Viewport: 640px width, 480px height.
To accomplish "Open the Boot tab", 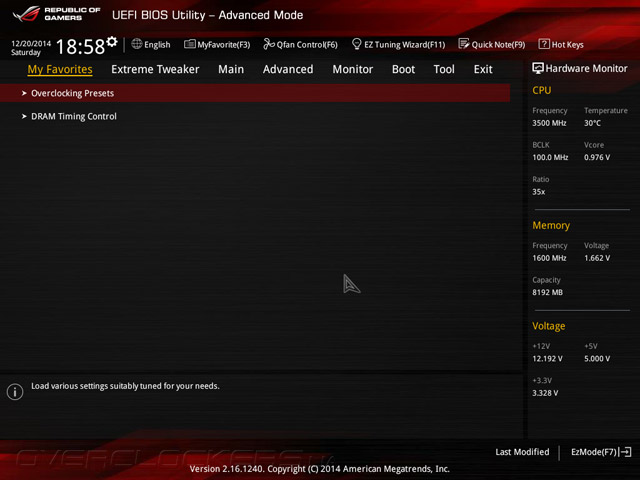I will (403, 69).
